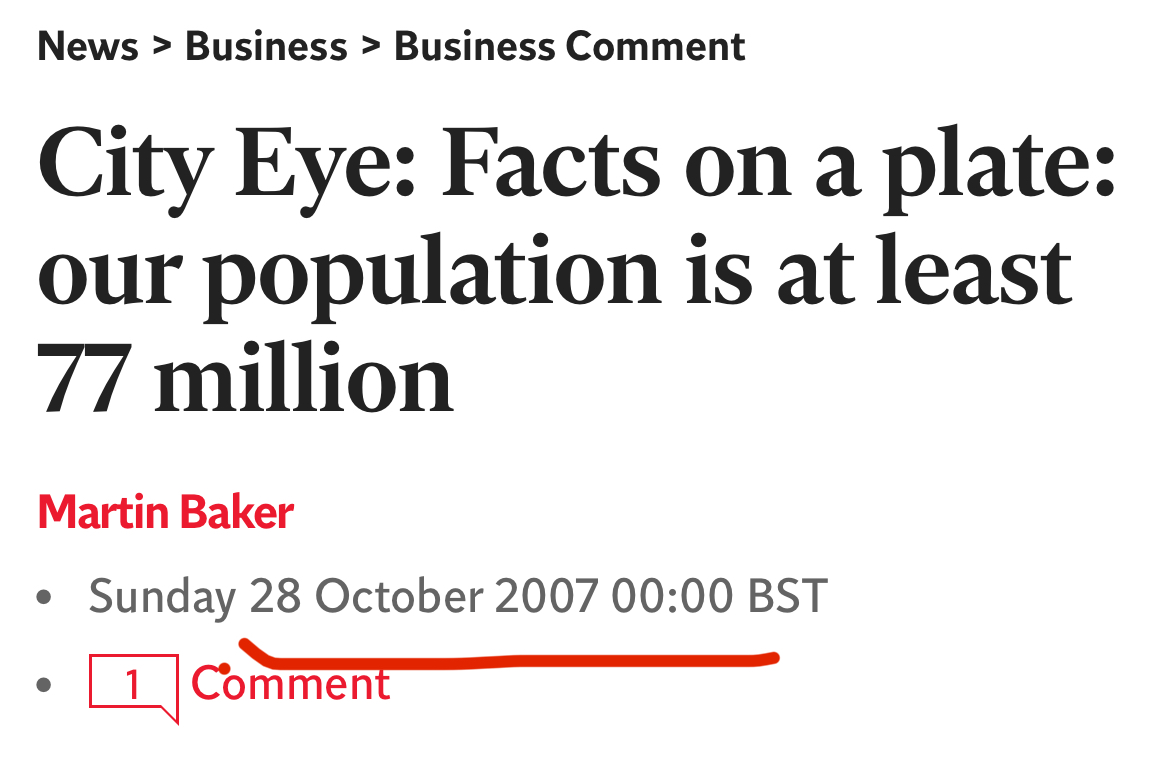1170x760 pixels.
Task: Open author Martin Baker's page
Action: tap(165, 513)
